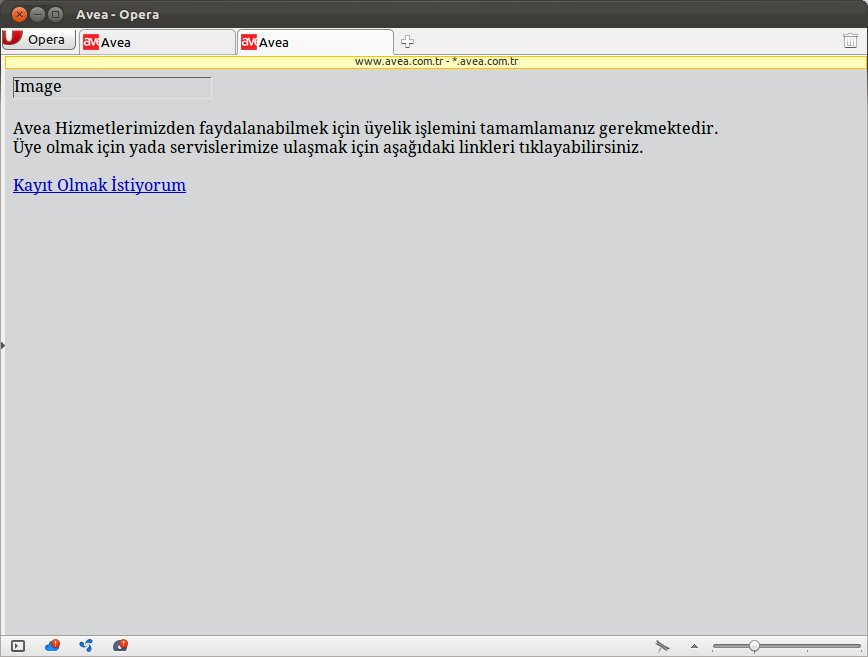
Task: Toggle Opera Turbo icon in status bar
Action: pyautogui.click(x=120, y=646)
